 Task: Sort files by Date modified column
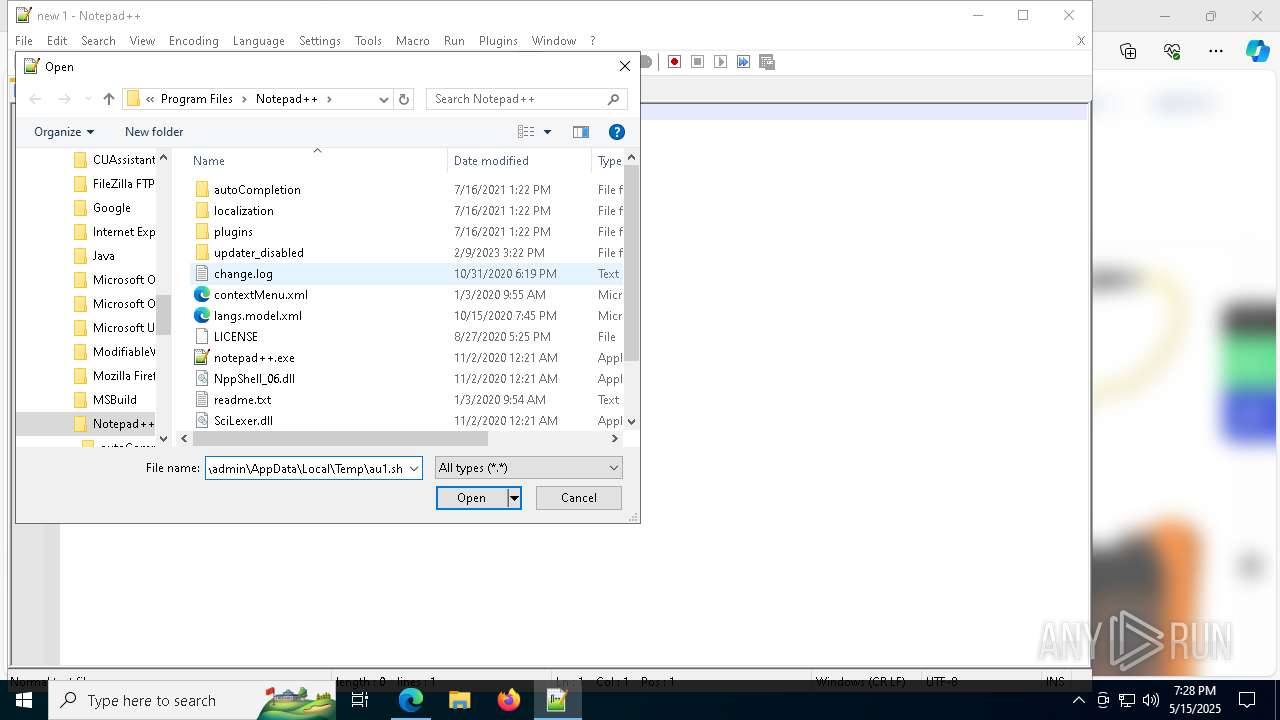[519, 160]
